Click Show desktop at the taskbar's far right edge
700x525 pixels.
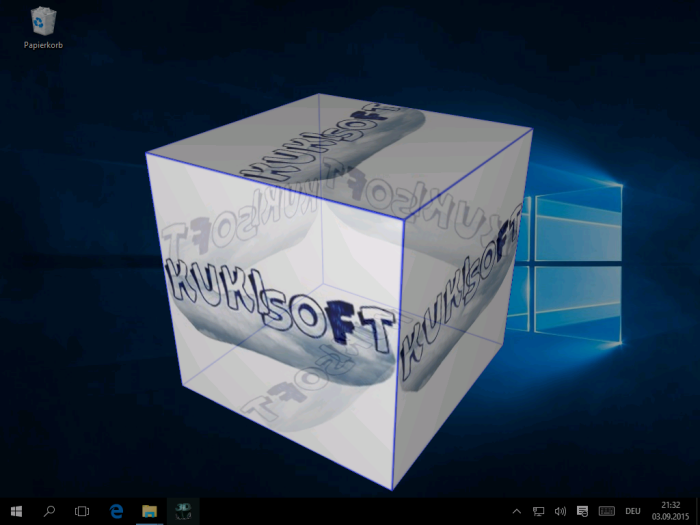[697, 511]
